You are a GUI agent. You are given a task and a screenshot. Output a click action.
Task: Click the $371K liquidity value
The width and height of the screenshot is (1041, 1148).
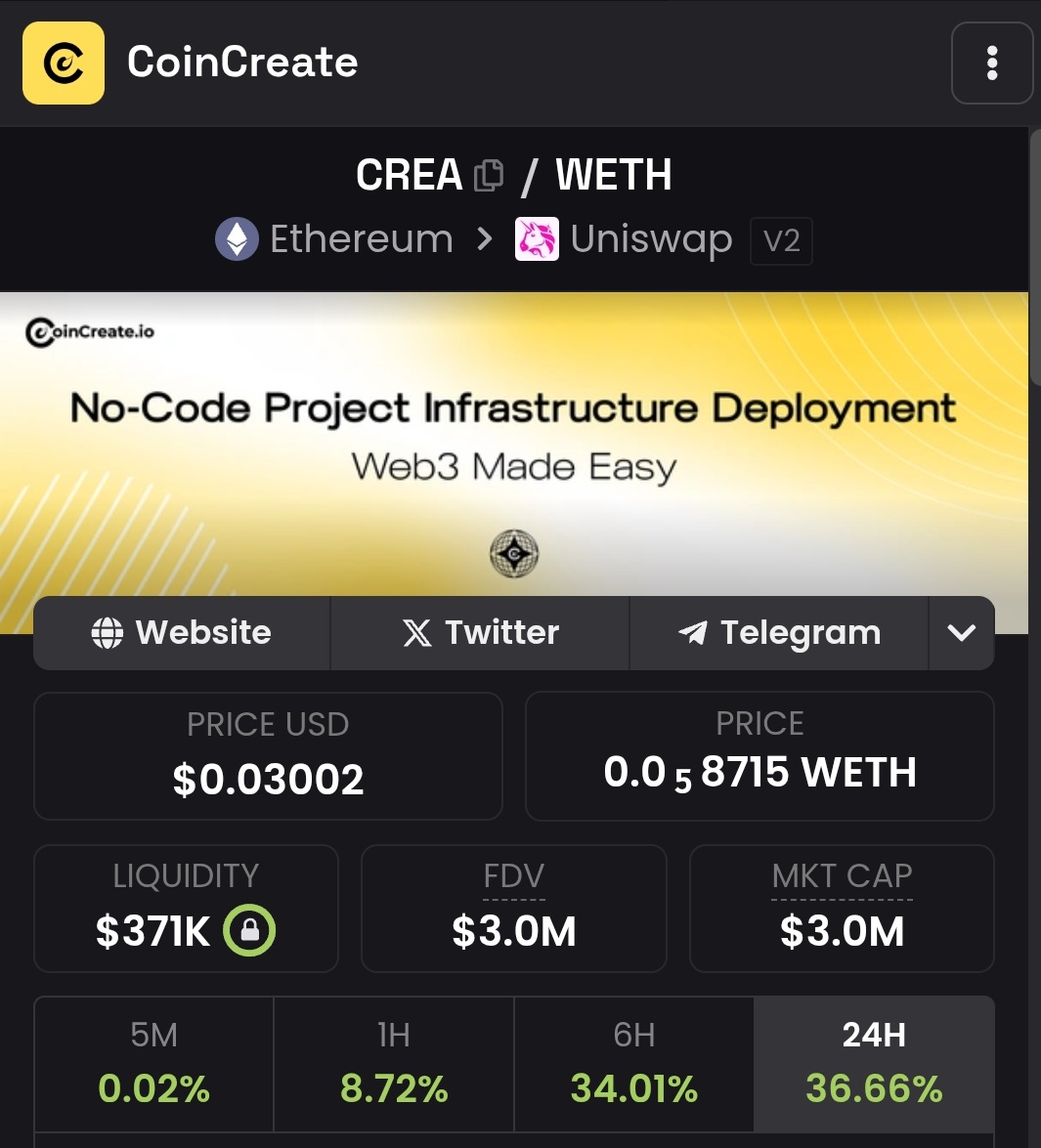pyautogui.click(x=152, y=931)
